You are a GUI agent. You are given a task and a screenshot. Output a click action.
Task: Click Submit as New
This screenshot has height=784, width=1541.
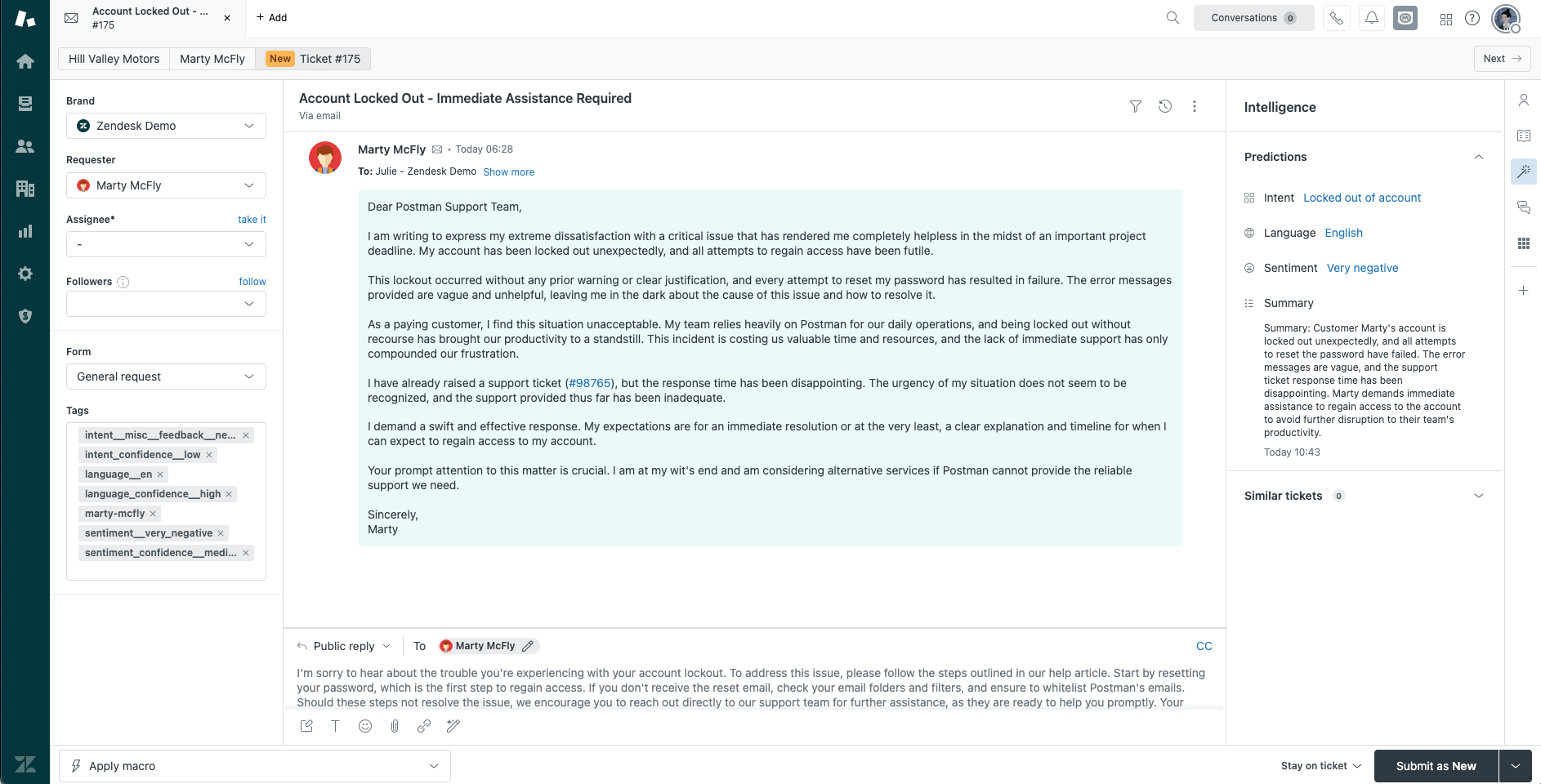click(x=1436, y=766)
